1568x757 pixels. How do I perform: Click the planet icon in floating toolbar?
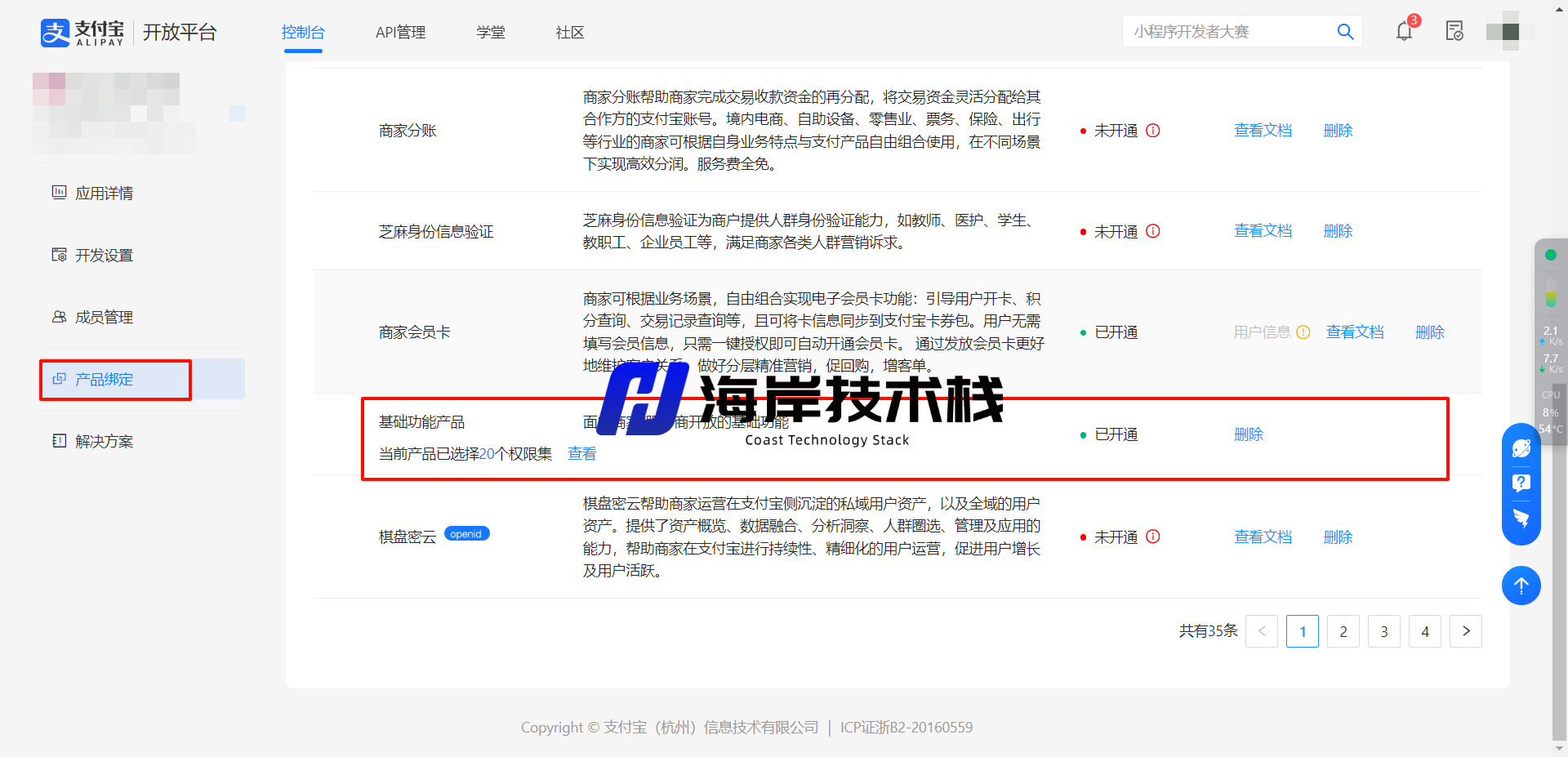pyautogui.click(x=1521, y=448)
